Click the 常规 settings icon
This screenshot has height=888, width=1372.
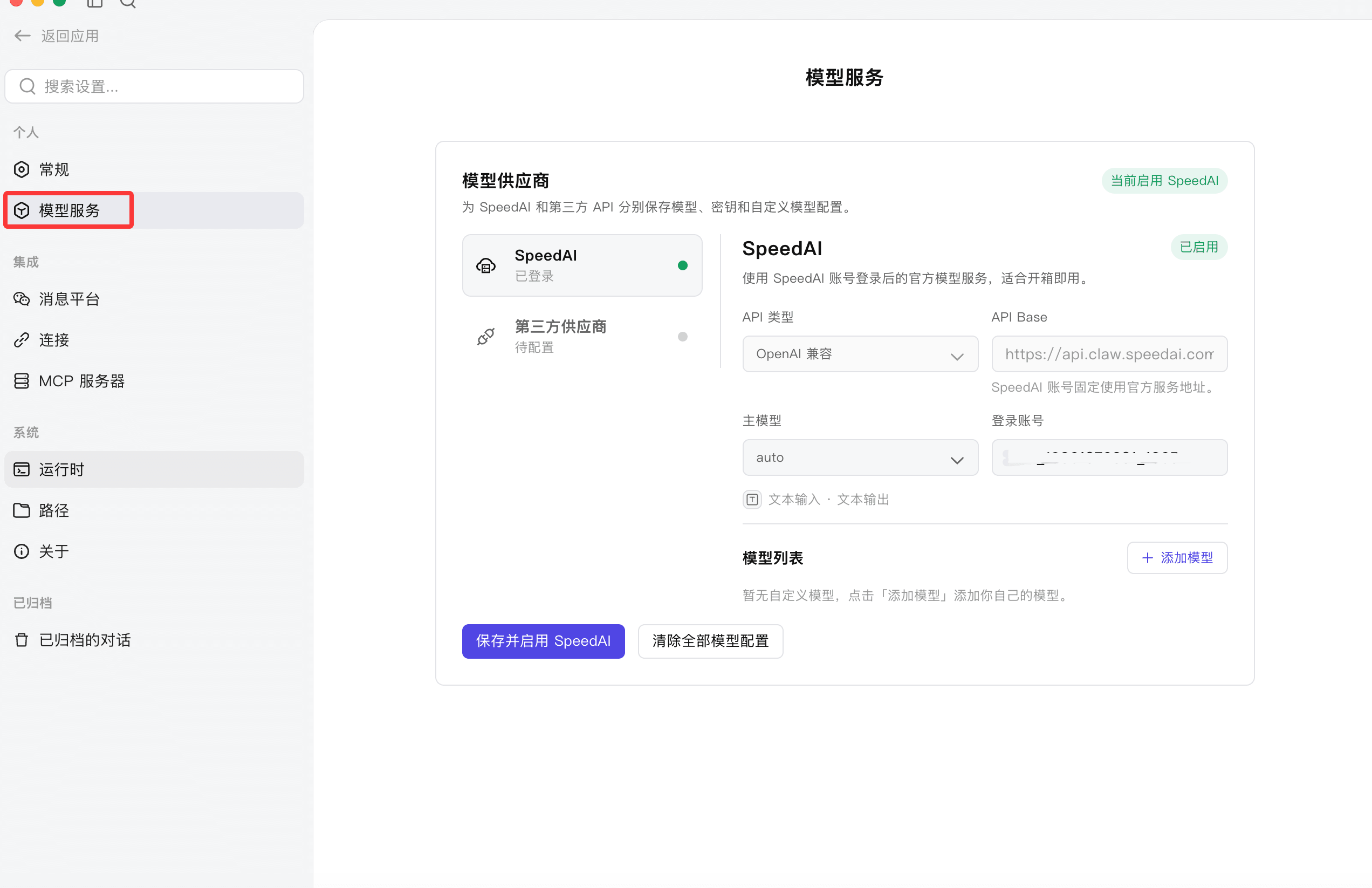(22, 169)
